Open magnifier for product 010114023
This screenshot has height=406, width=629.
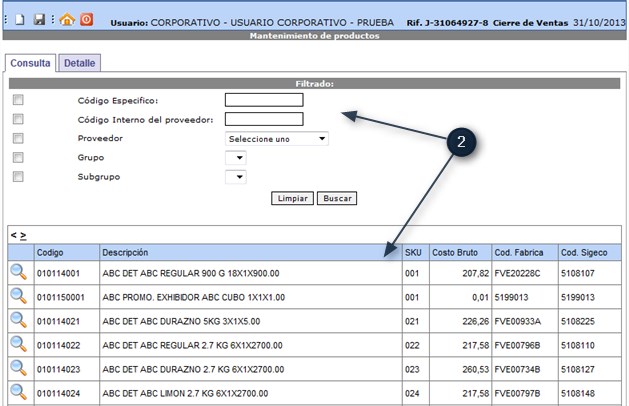(x=18, y=369)
